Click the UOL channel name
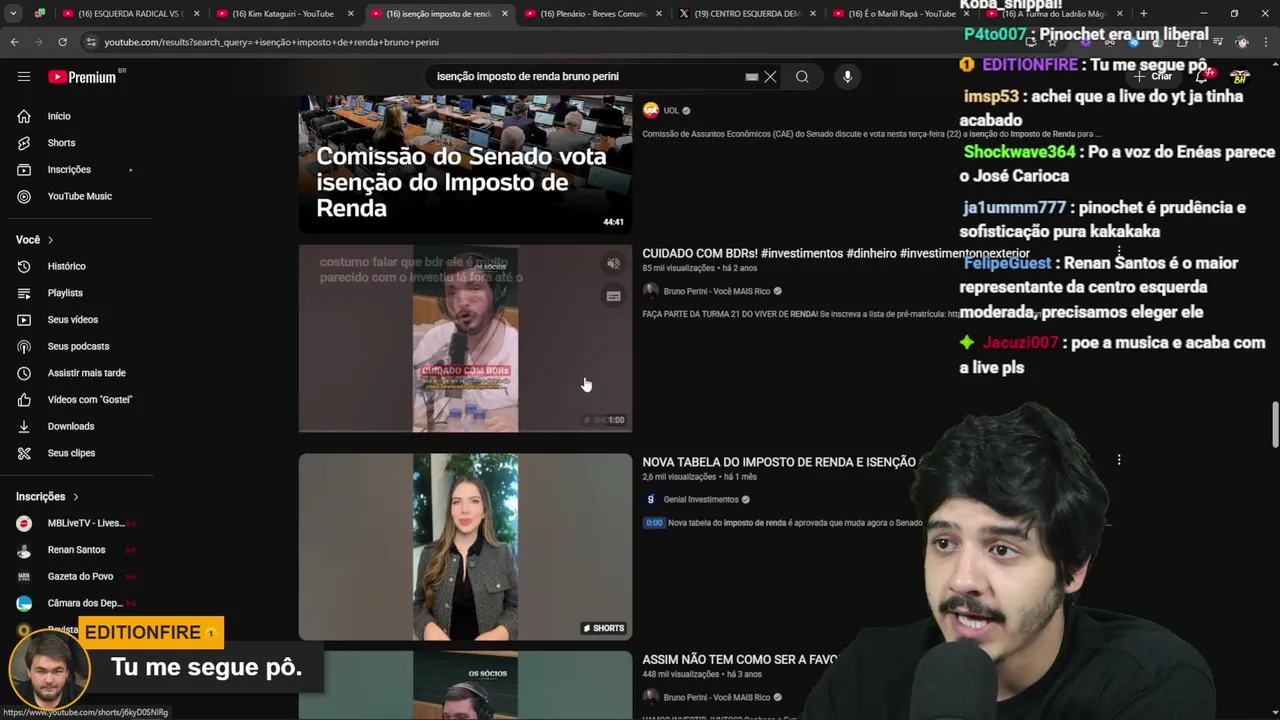1280x720 pixels. pyautogui.click(x=671, y=110)
